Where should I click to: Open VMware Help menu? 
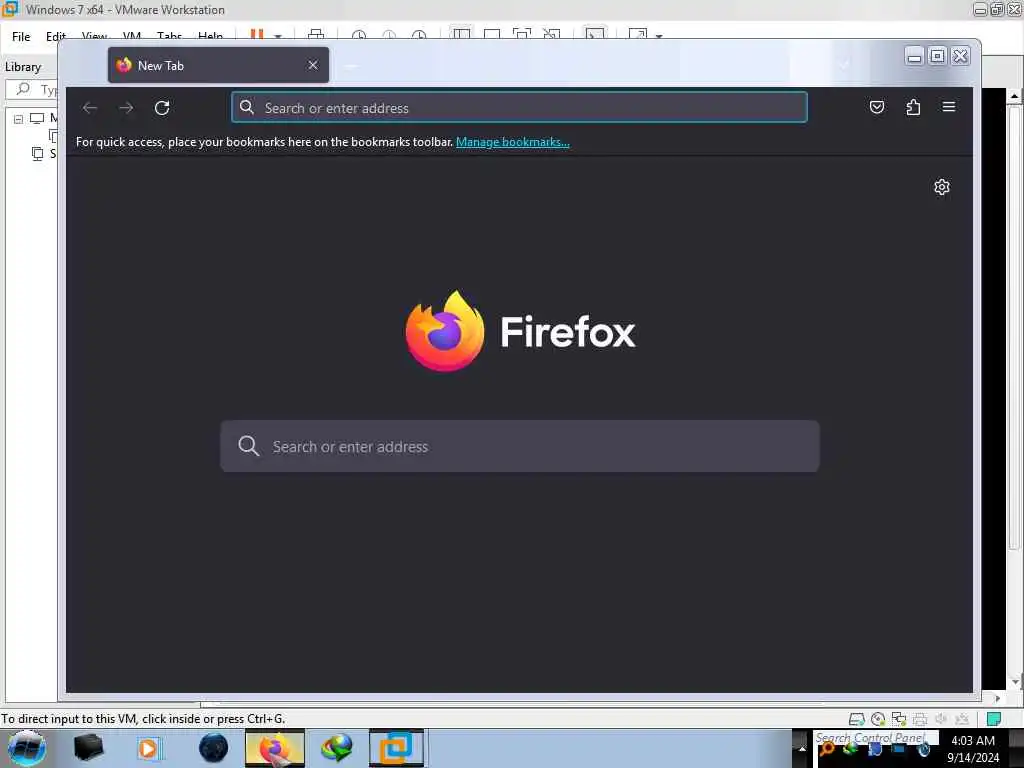(x=210, y=36)
